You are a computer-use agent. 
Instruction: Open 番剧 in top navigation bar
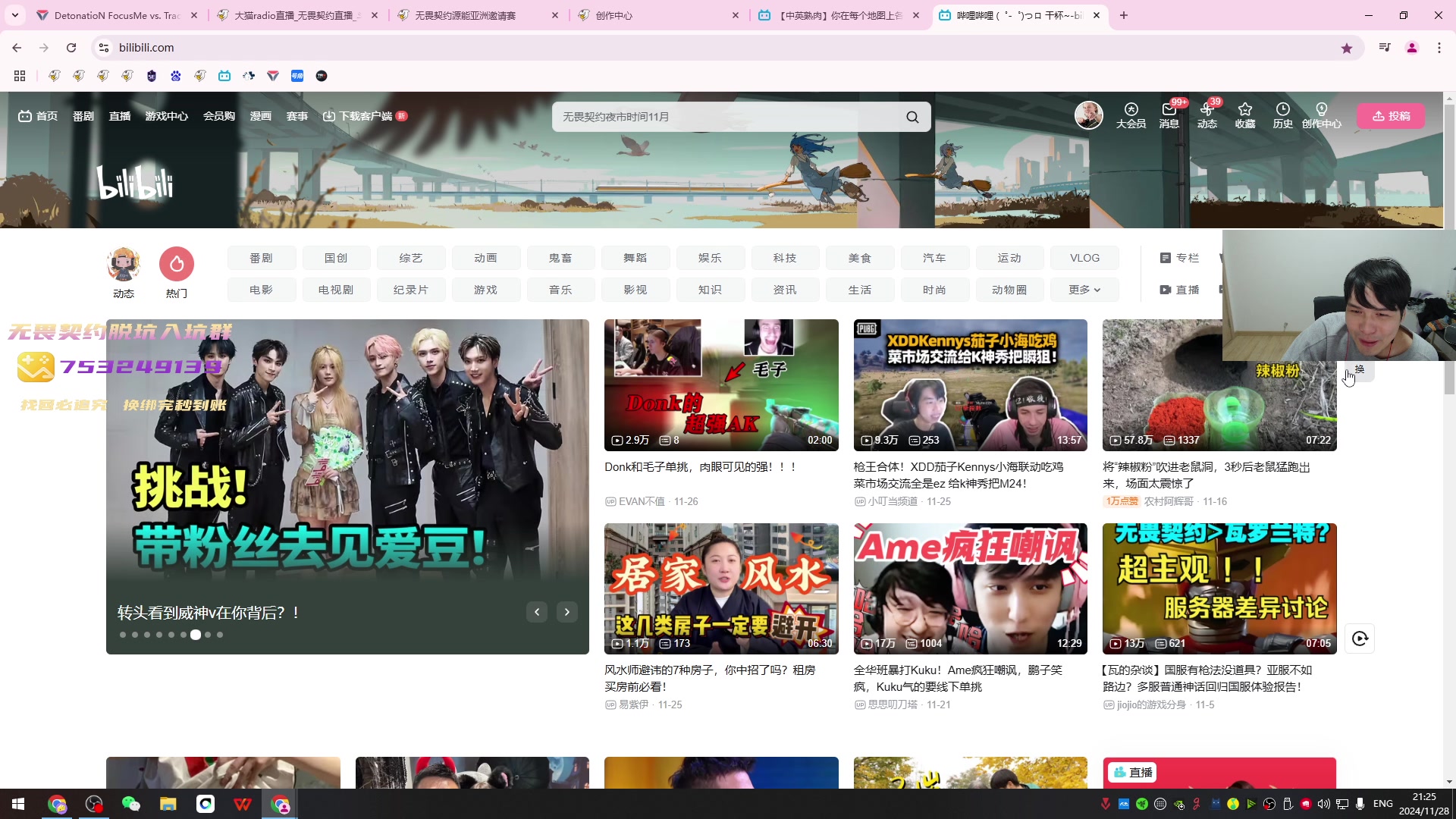pyautogui.click(x=83, y=116)
